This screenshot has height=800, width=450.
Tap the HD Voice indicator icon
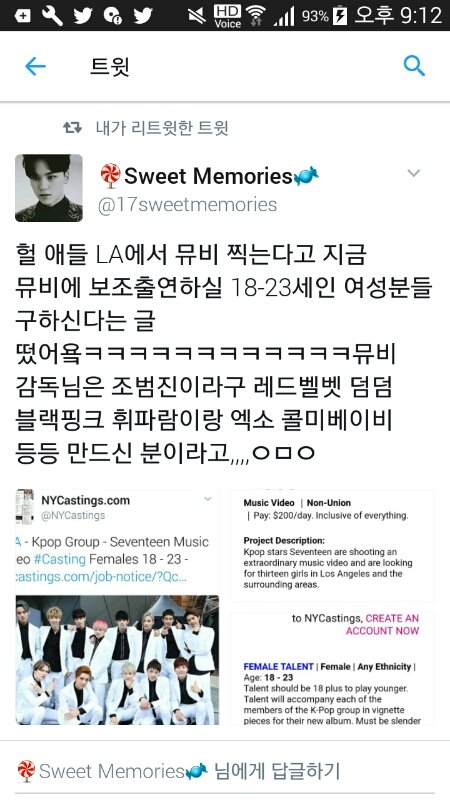(x=228, y=16)
